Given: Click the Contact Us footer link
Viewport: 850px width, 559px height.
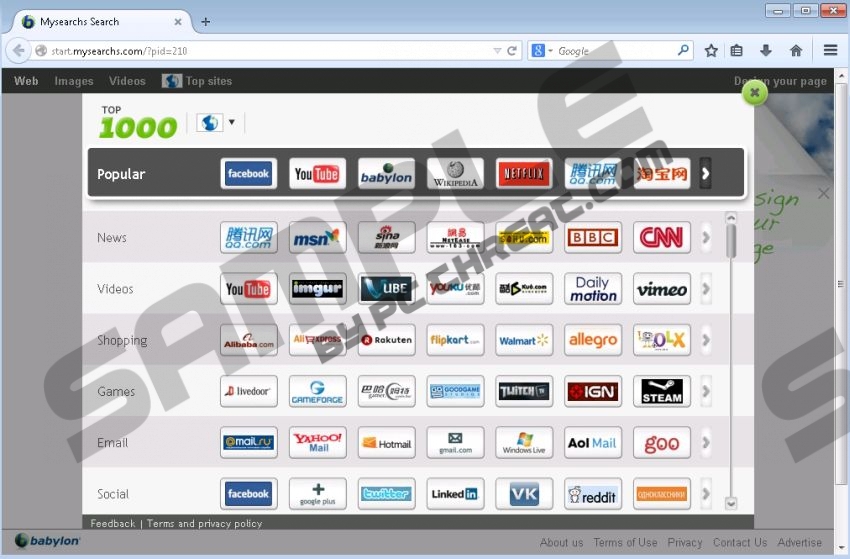Looking at the screenshot, I should coord(739,542).
